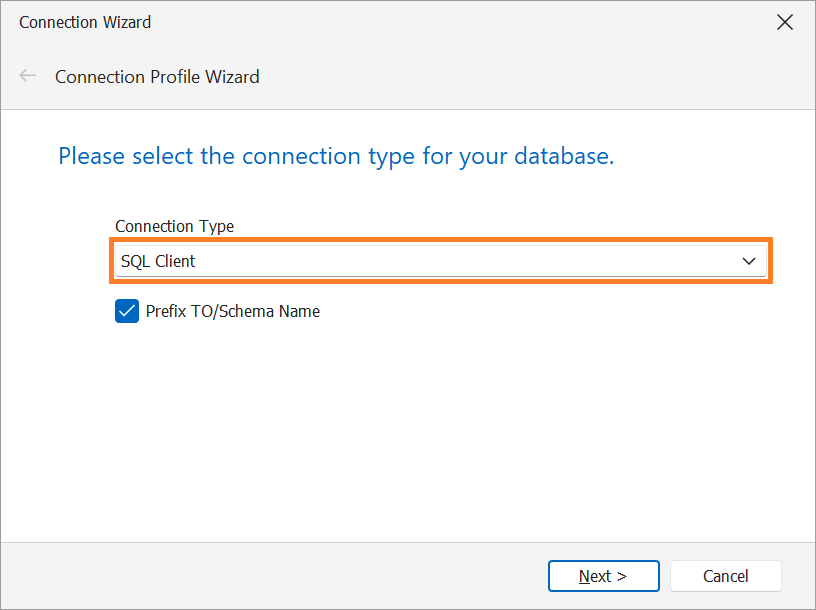Click the chevron arrow in Connection Type
The image size is (816, 610).
pyautogui.click(x=748, y=261)
